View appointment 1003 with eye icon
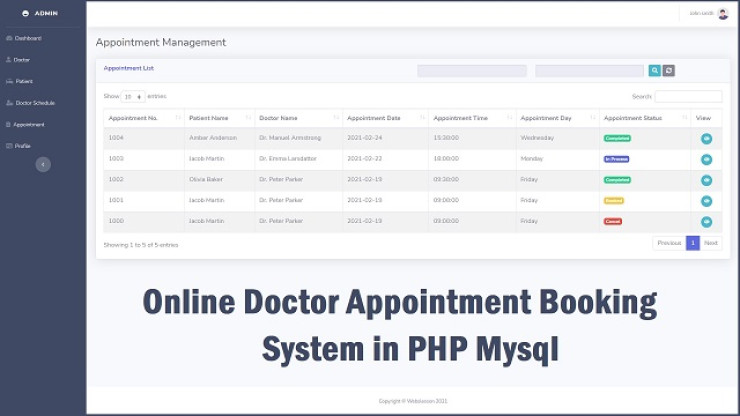 pyautogui.click(x=706, y=159)
